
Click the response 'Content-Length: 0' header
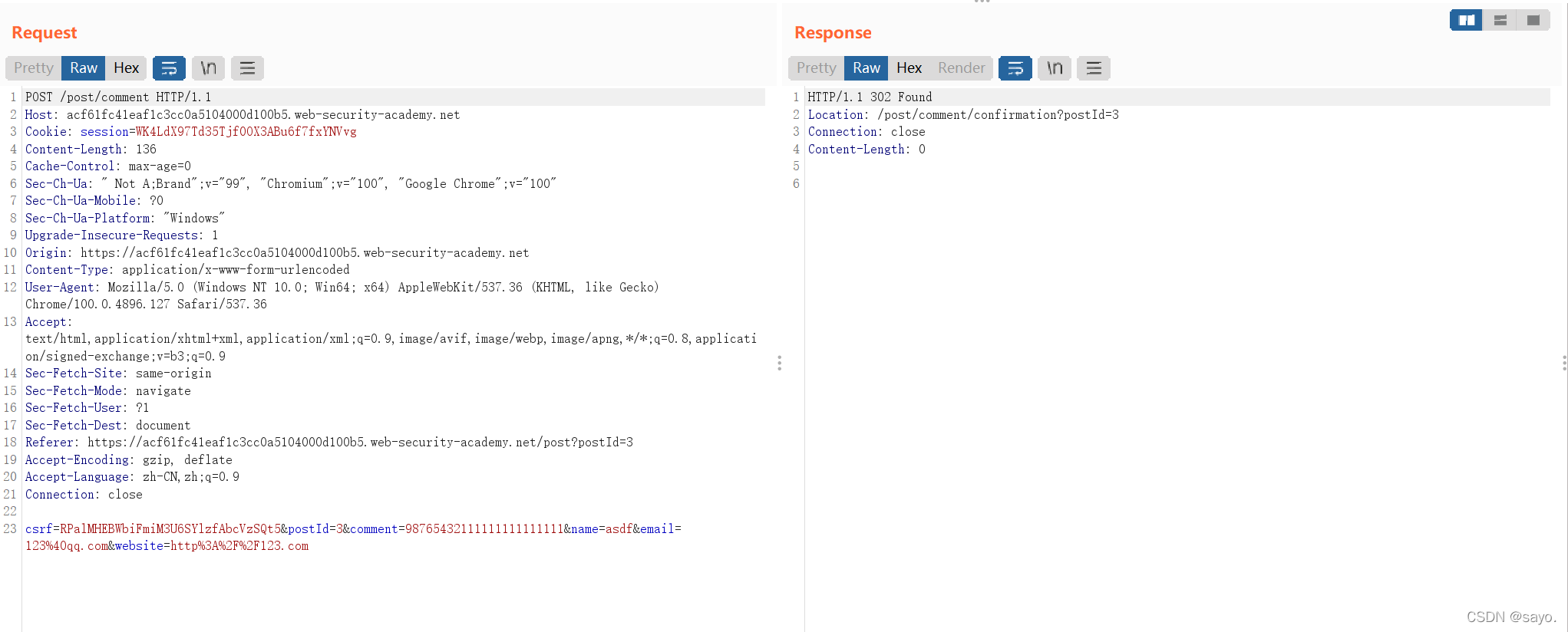[x=867, y=150]
